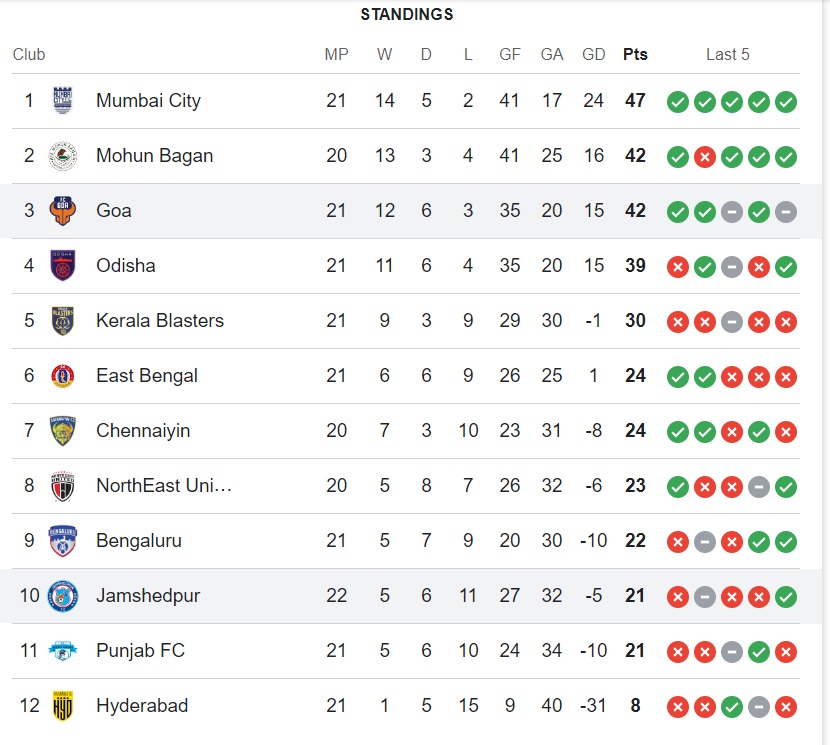Click the Punjab FC club logo
Viewport: 830px width, 745px height.
[63, 651]
